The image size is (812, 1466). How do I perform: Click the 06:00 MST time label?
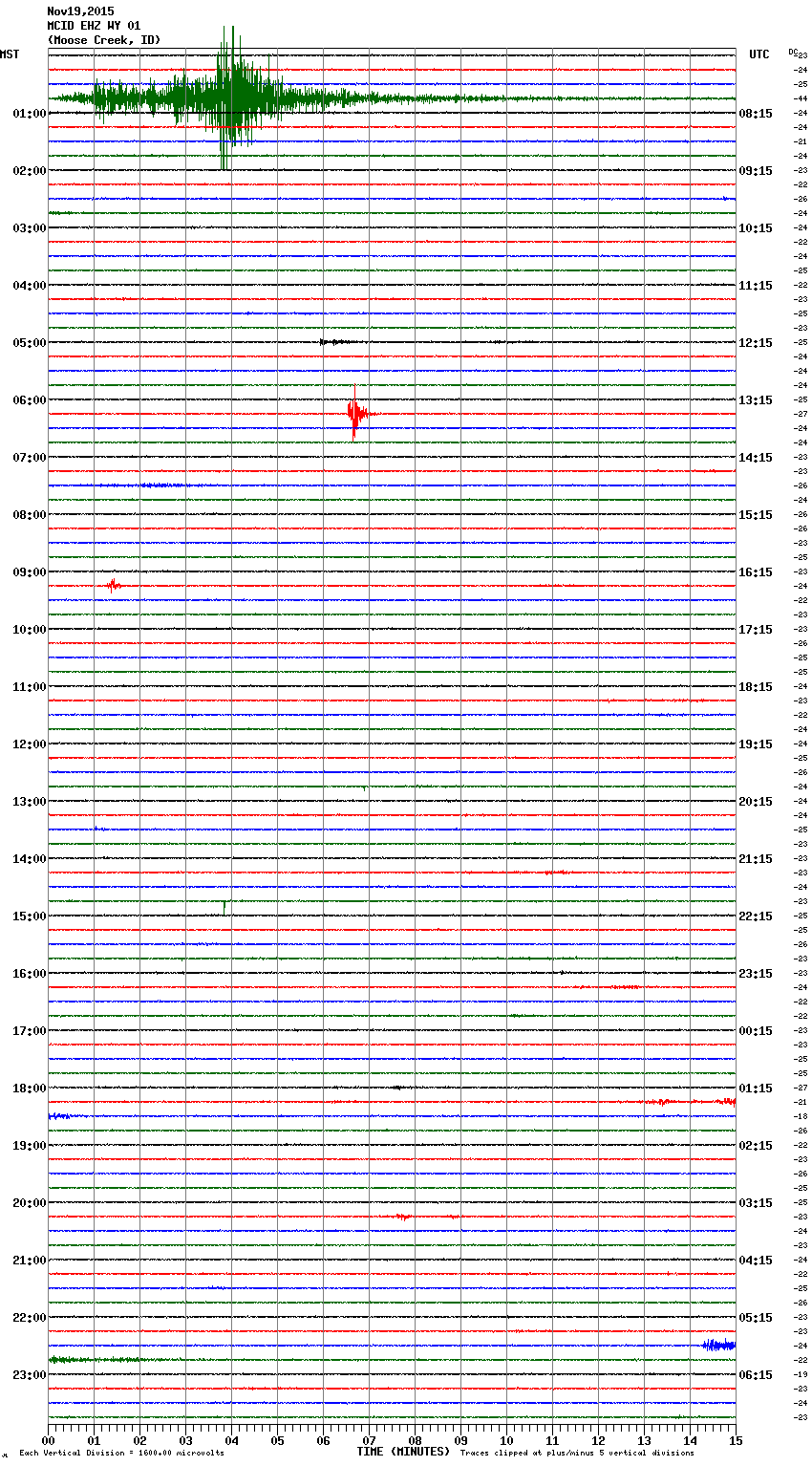[30, 400]
